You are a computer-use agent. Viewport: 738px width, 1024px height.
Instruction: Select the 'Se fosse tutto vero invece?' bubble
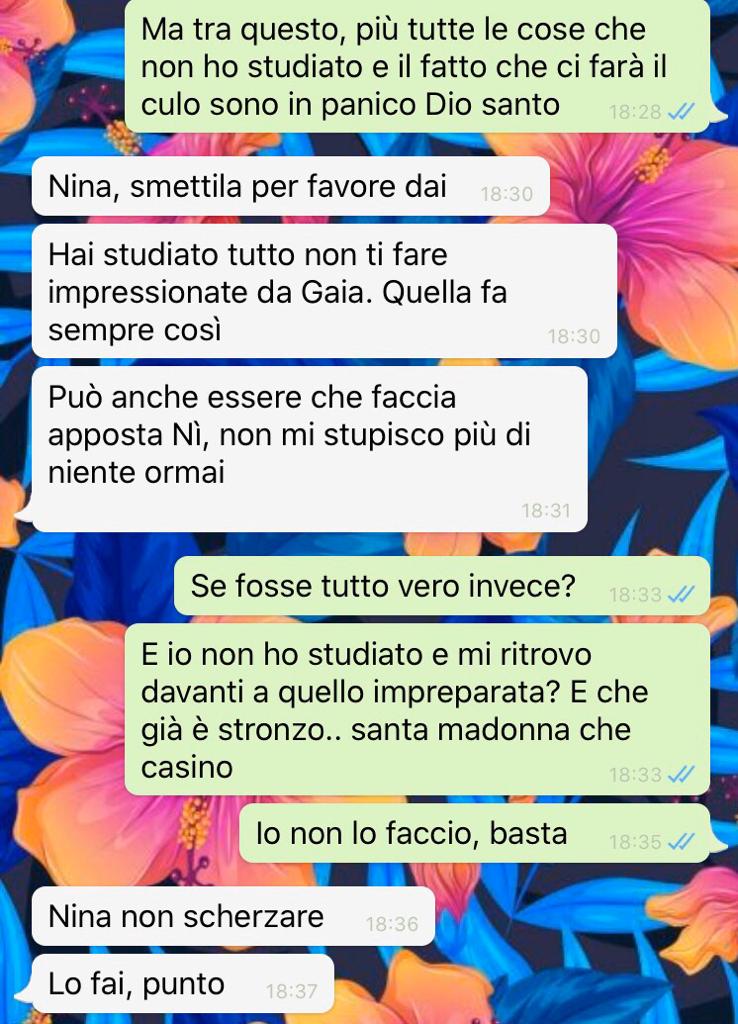(x=441, y=586)
